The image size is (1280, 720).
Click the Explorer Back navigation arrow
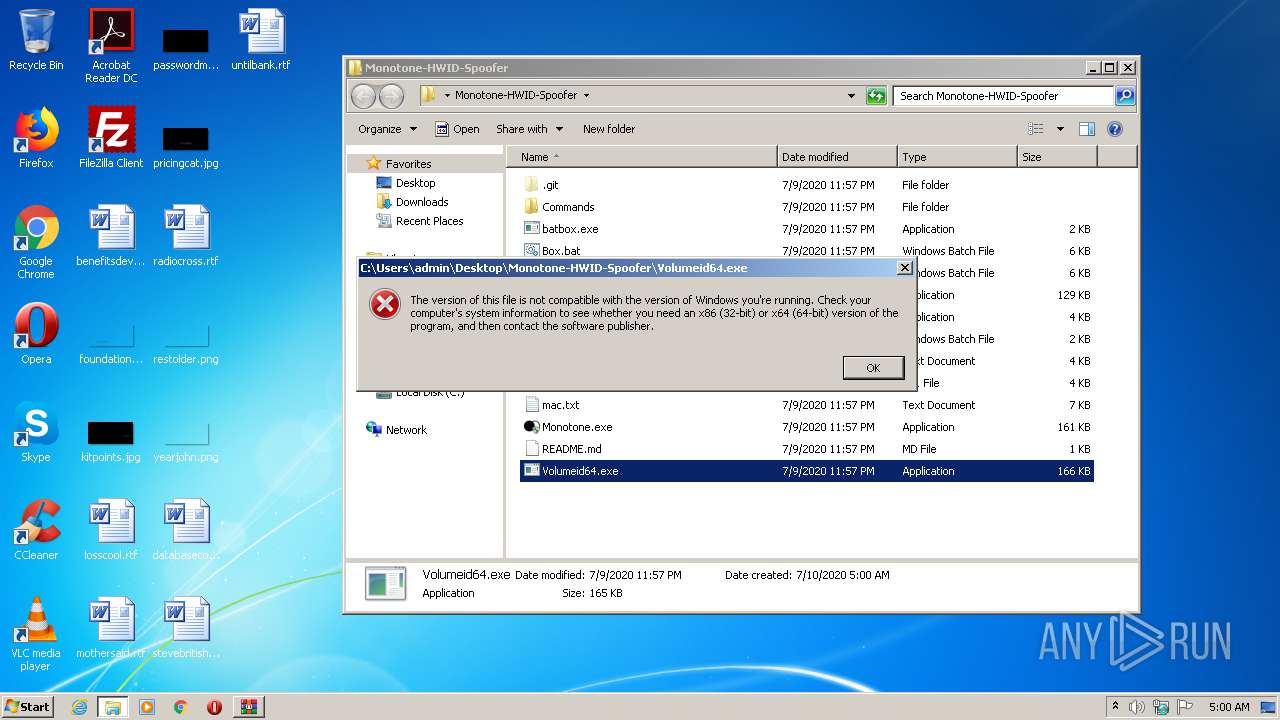363,96
